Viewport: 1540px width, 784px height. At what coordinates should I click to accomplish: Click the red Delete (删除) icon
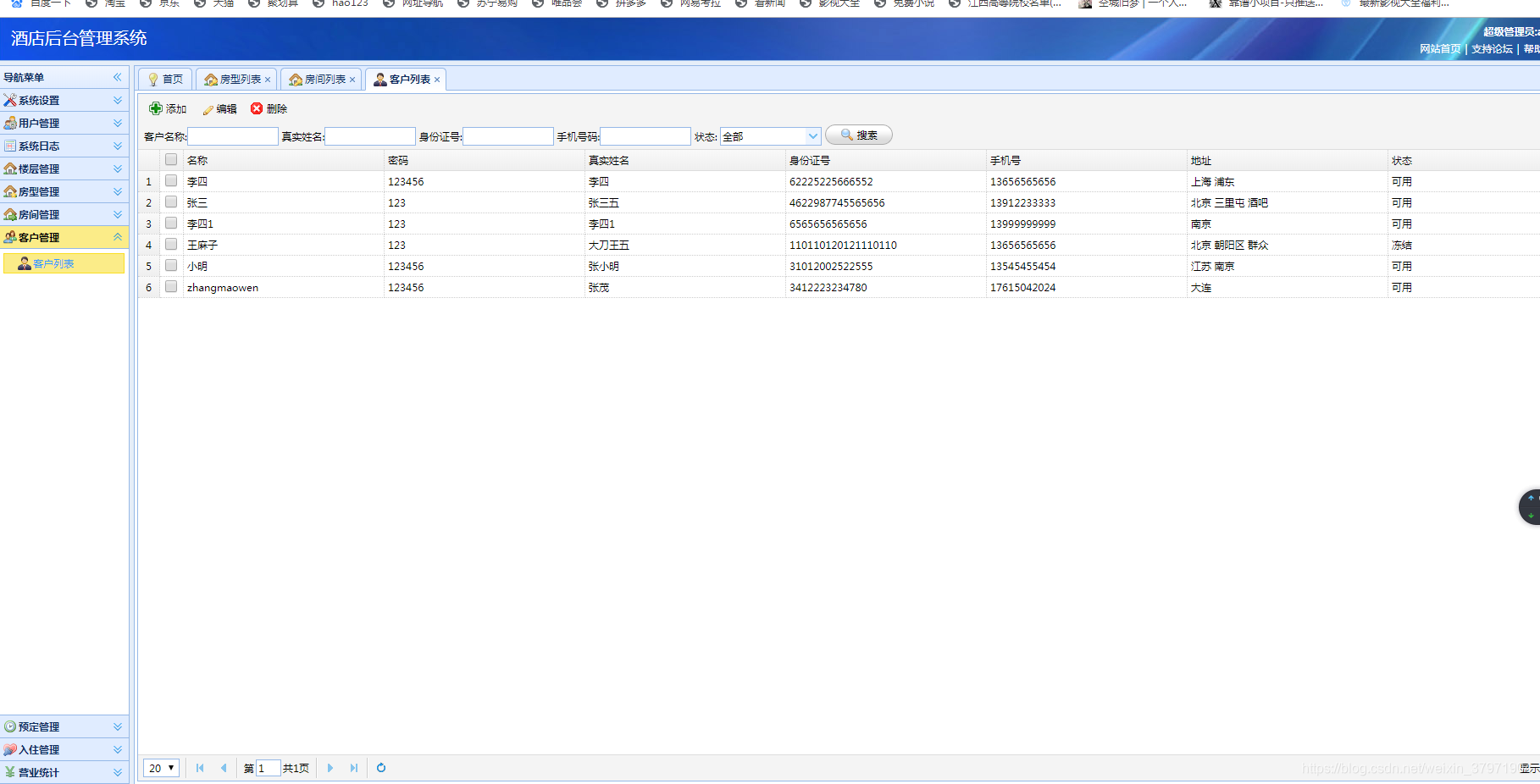257,108
